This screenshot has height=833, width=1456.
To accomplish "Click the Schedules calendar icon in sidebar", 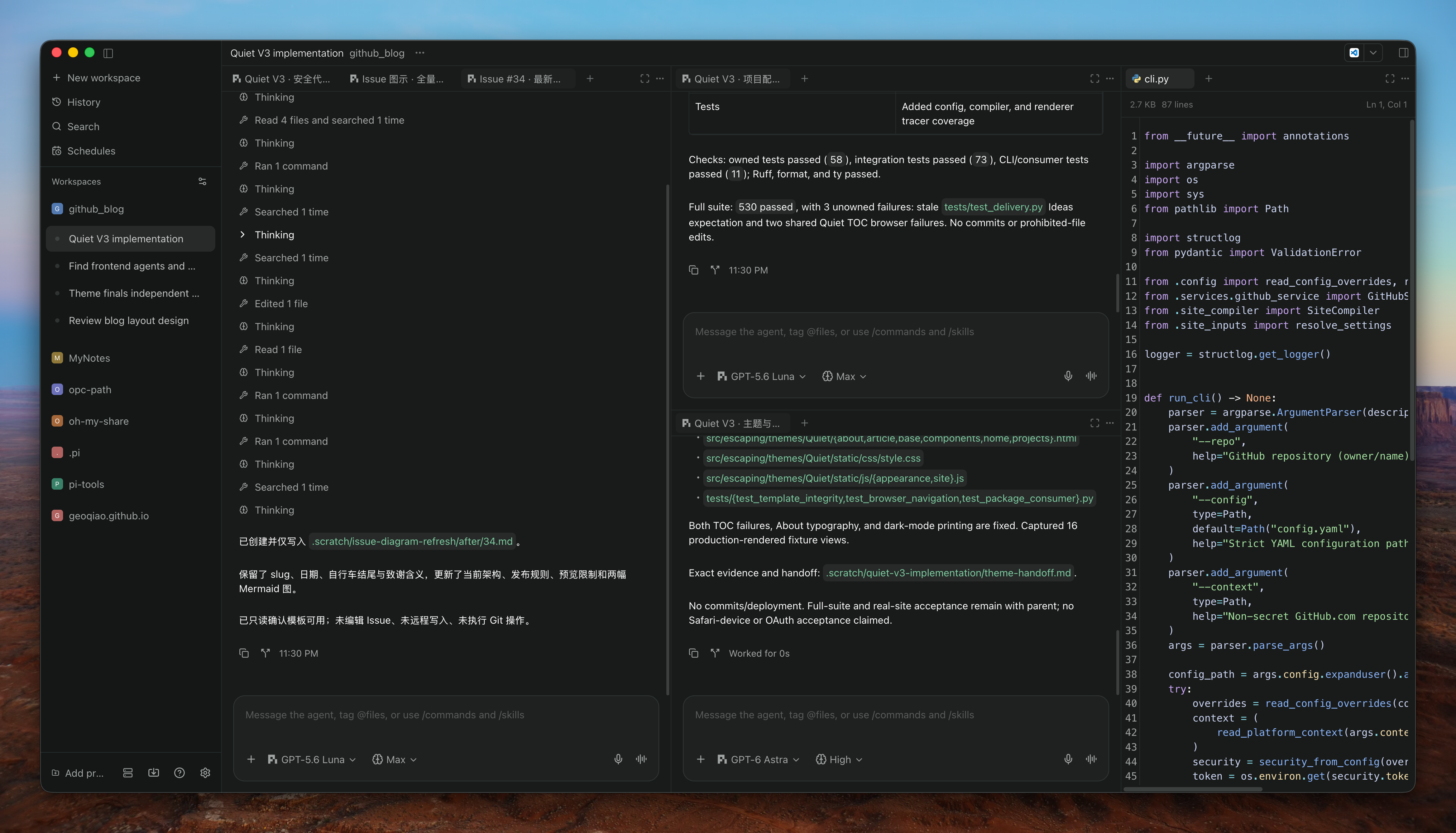I will (57, 151).
